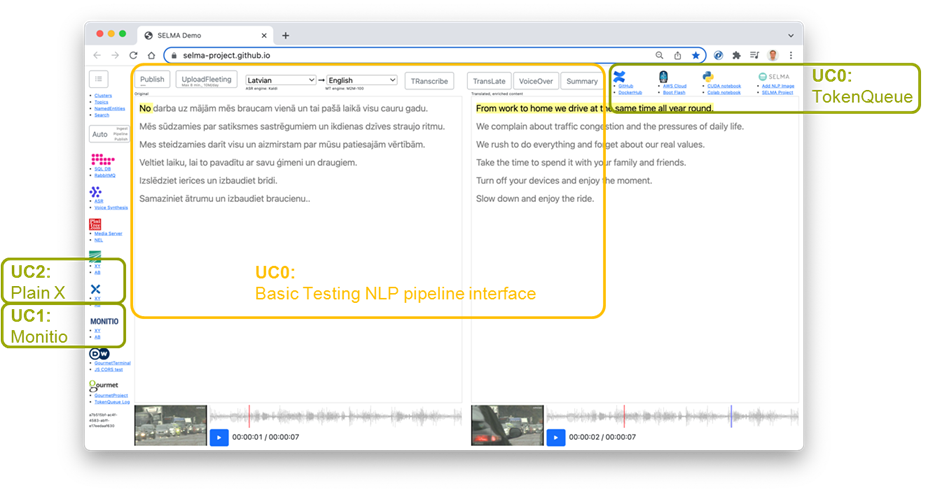This screenshot has width=928, height=492.
Task: Open the Latvian source language dropdown
Action: pyautogui.click(x=281, y=80)
